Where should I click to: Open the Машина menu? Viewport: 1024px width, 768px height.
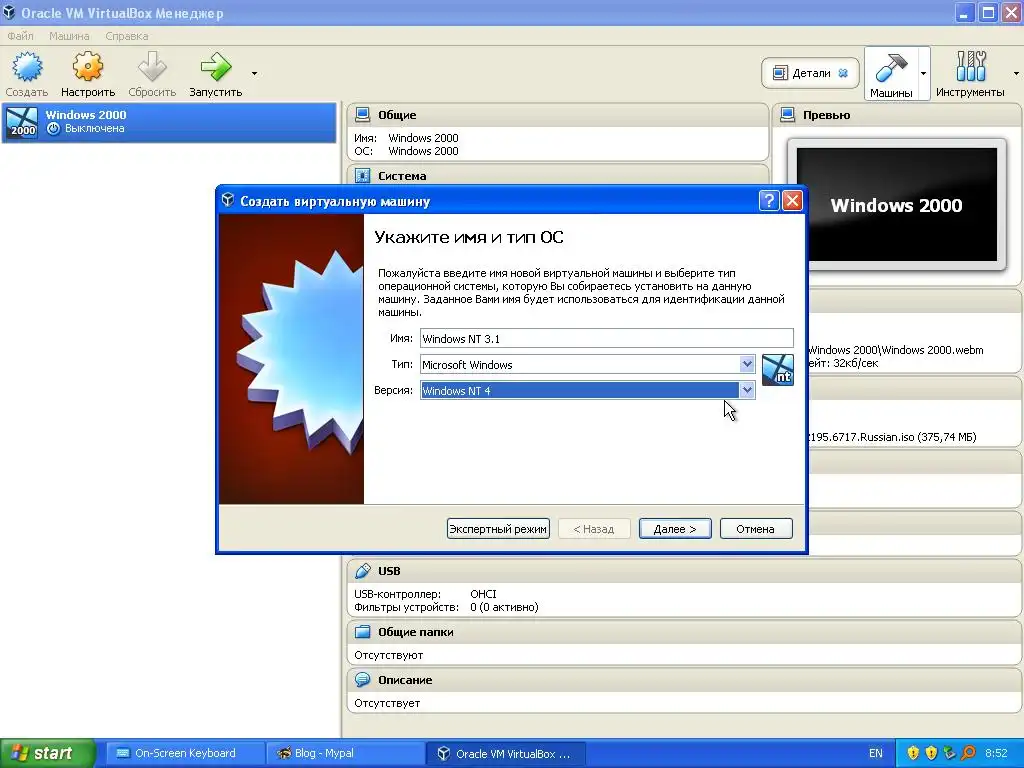[69, 36]
